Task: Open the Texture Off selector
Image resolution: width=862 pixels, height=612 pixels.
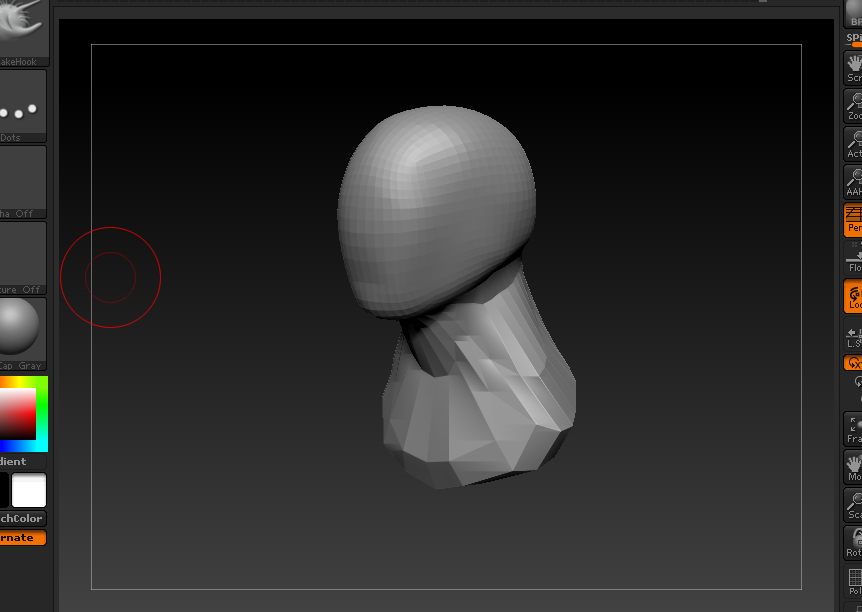Action: click(x=22, y=258)
